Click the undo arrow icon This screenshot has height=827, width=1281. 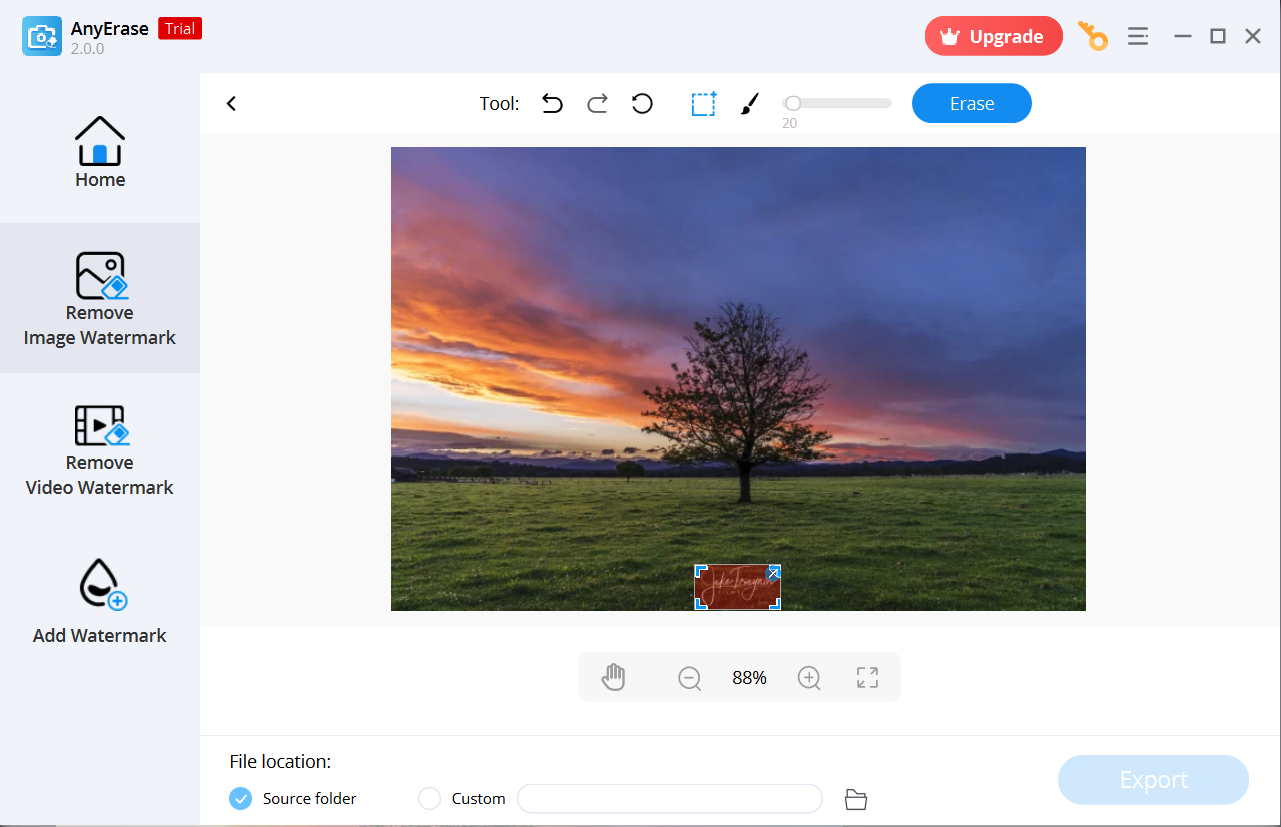tap(552, 103)
